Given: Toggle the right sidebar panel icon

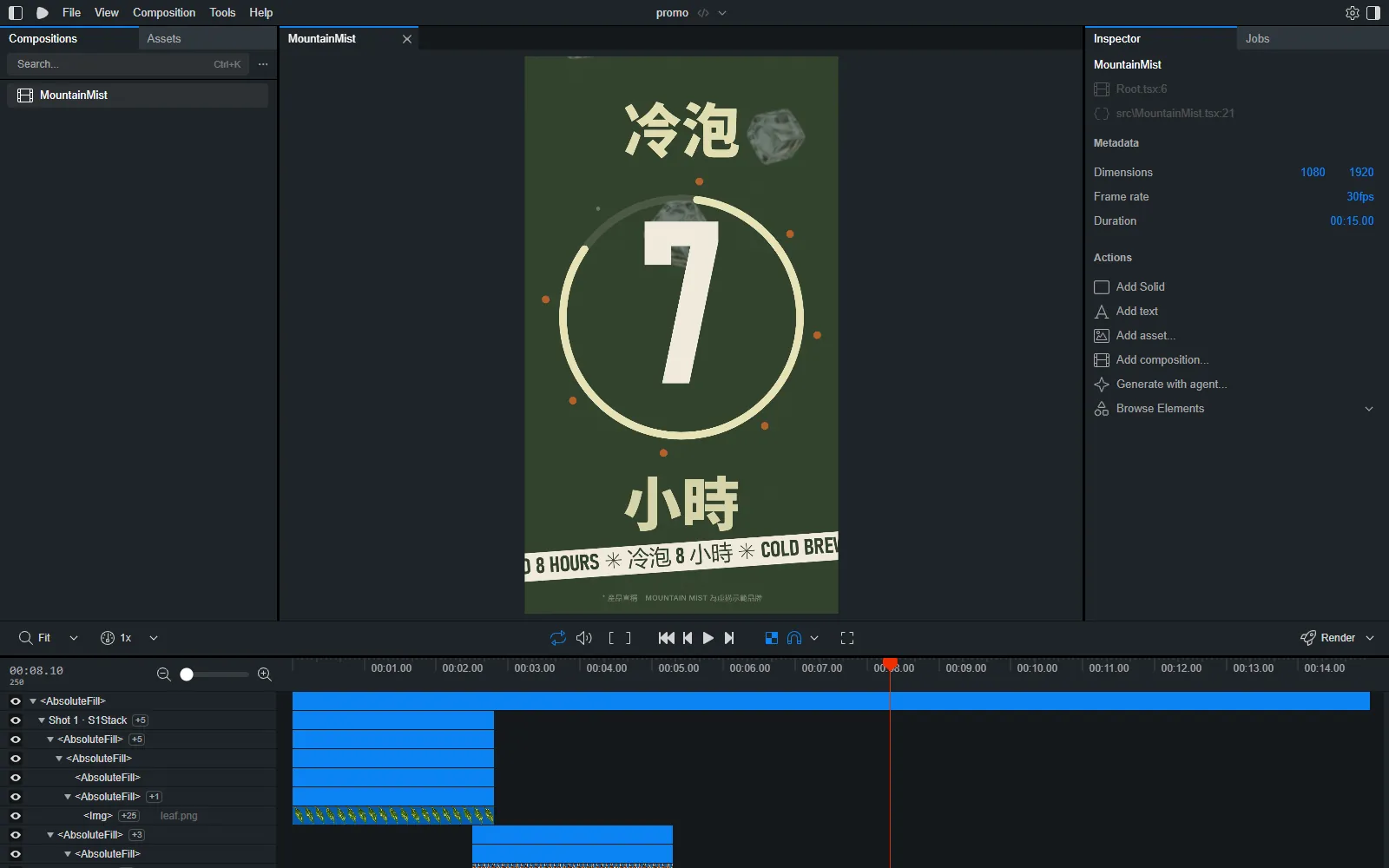Looking at the screenshot, I should tap(1373, 13).
